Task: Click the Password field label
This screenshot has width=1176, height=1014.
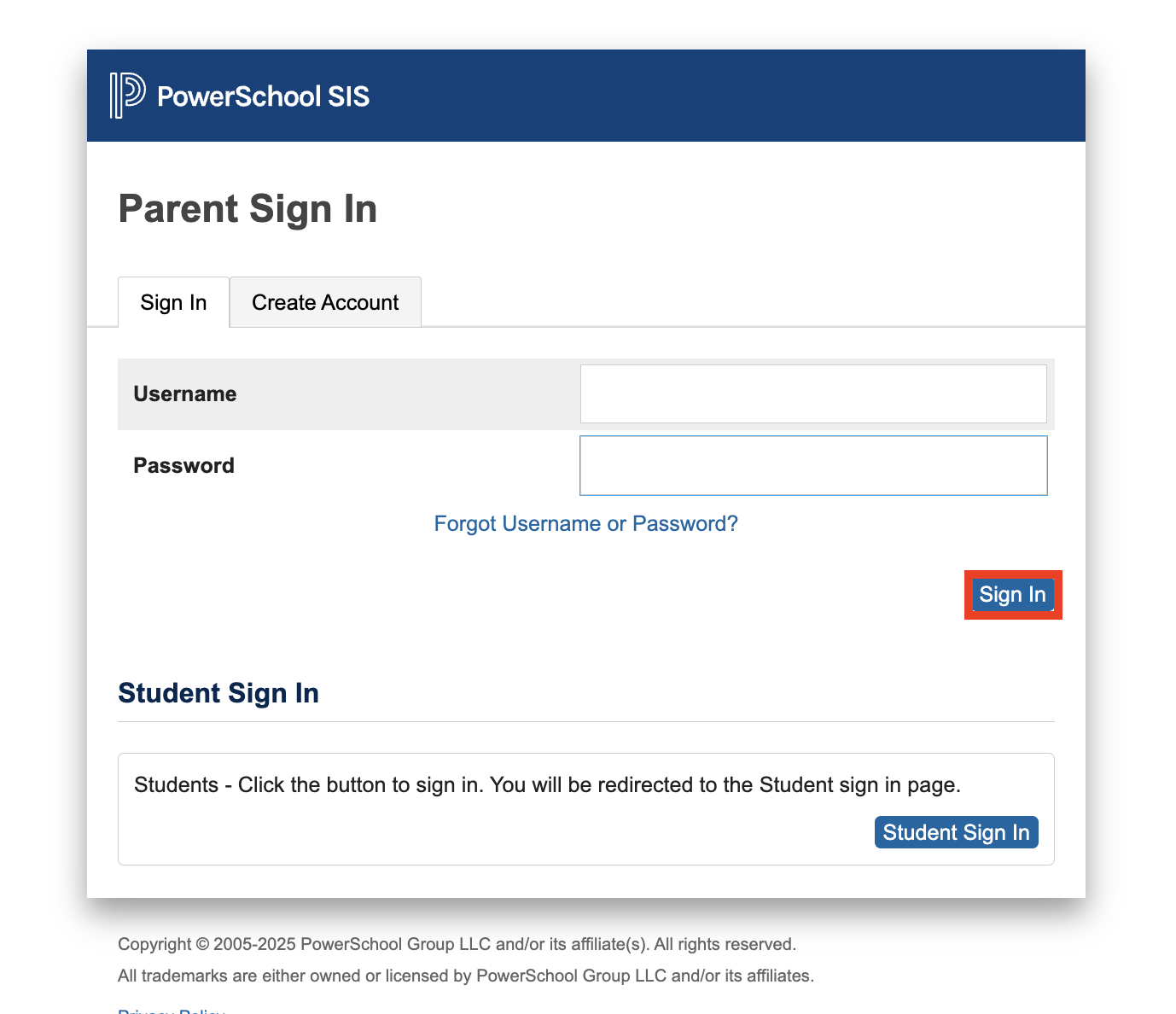Action: tap(183, 466)
